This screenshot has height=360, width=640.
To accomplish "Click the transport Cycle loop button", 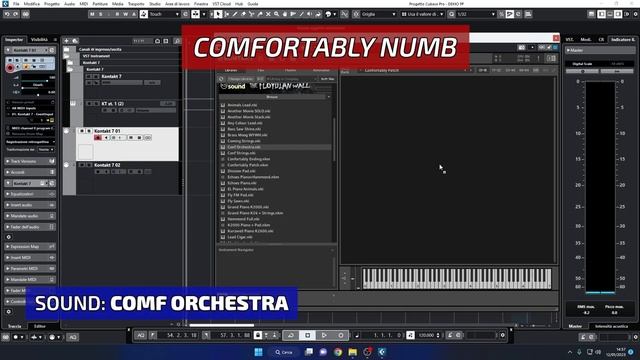I will point(291,335).
